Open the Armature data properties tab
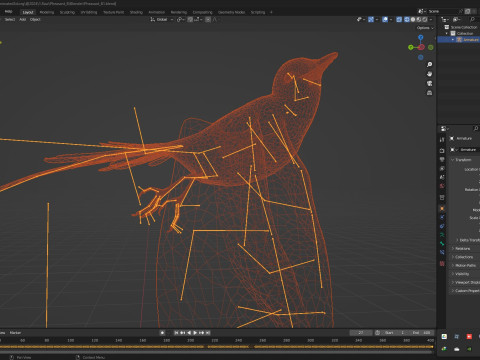This screenshot has height=360, width=480. (442, 235)
